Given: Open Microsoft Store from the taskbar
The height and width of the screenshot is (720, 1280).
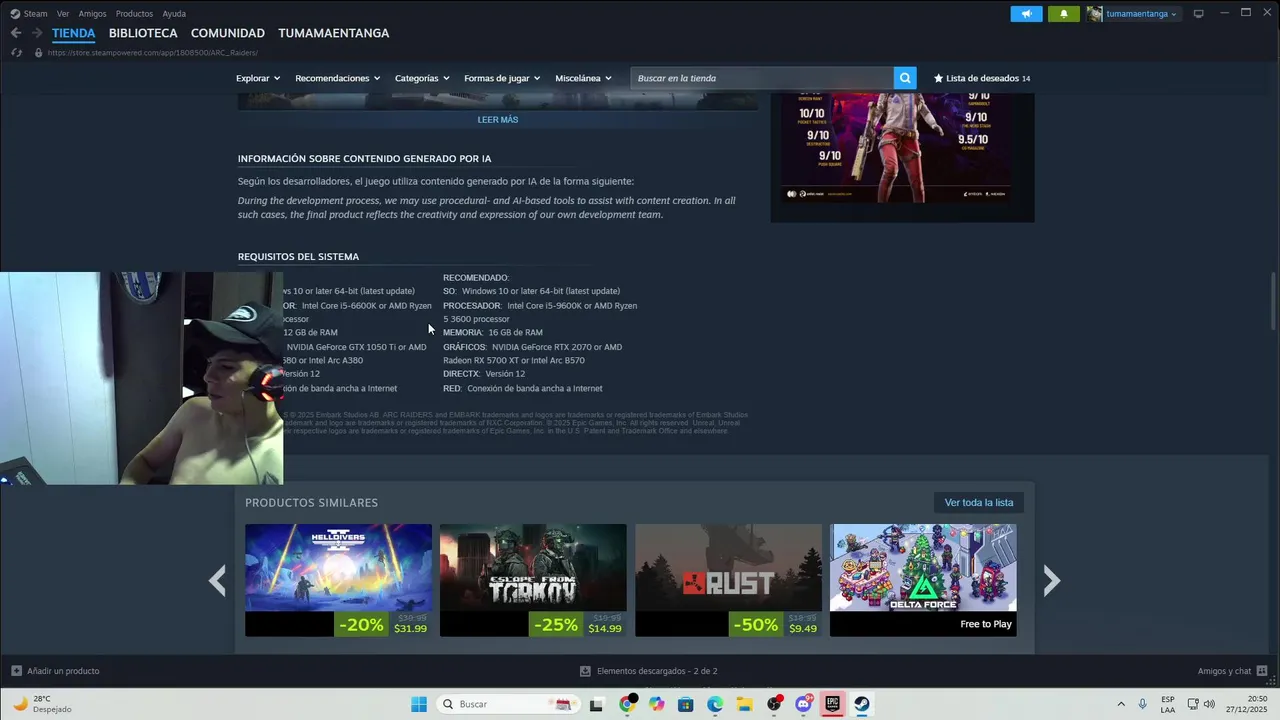Looking at the screenshot, I should pos(686,704).
